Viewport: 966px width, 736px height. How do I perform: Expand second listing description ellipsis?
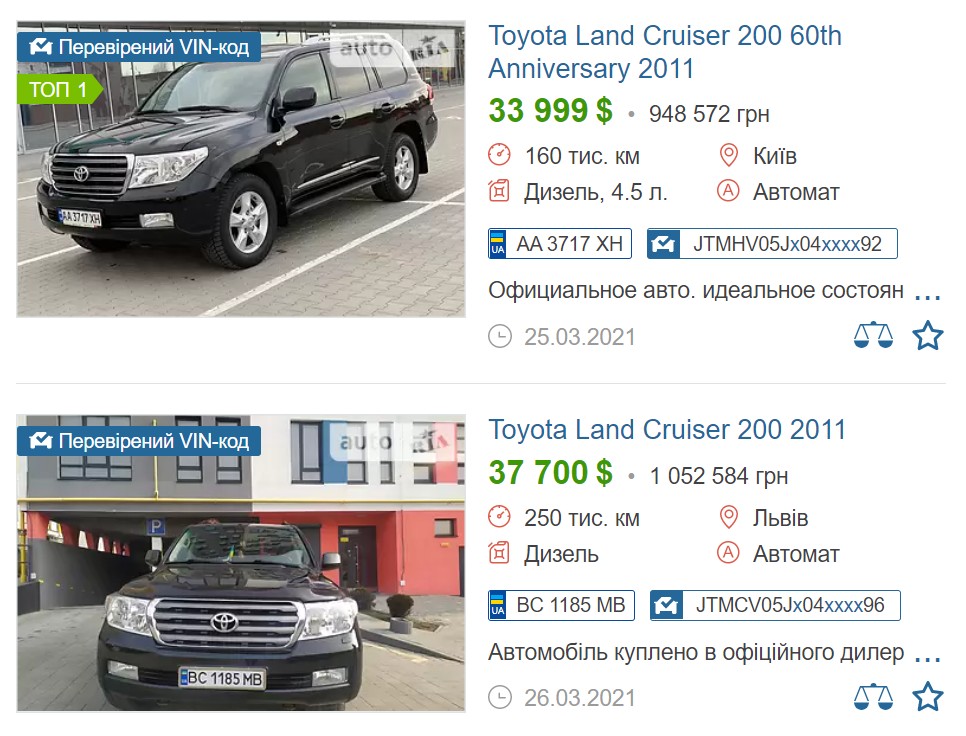pos(927,659)
